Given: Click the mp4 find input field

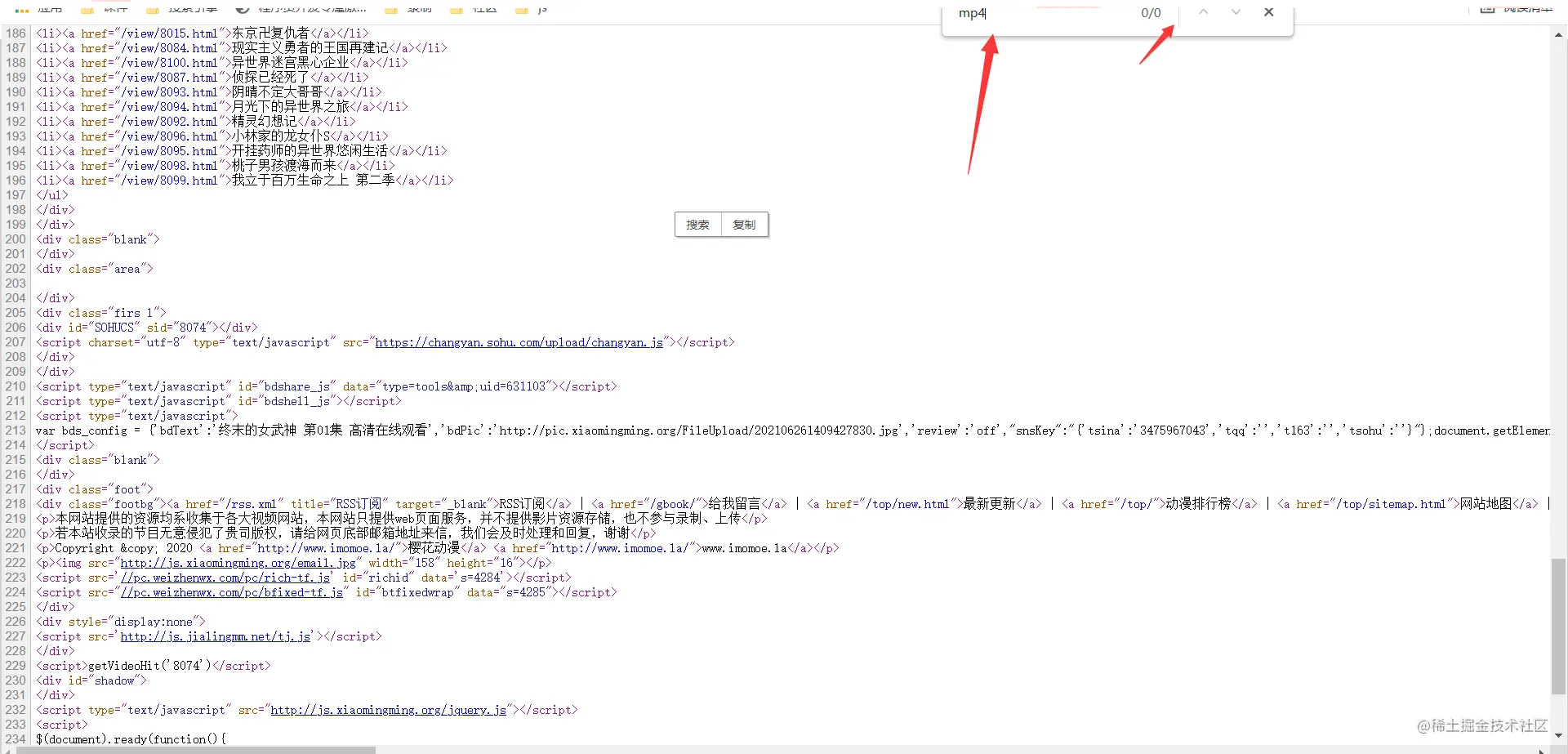Looking at the screenshot, I should pos(1037,13).
